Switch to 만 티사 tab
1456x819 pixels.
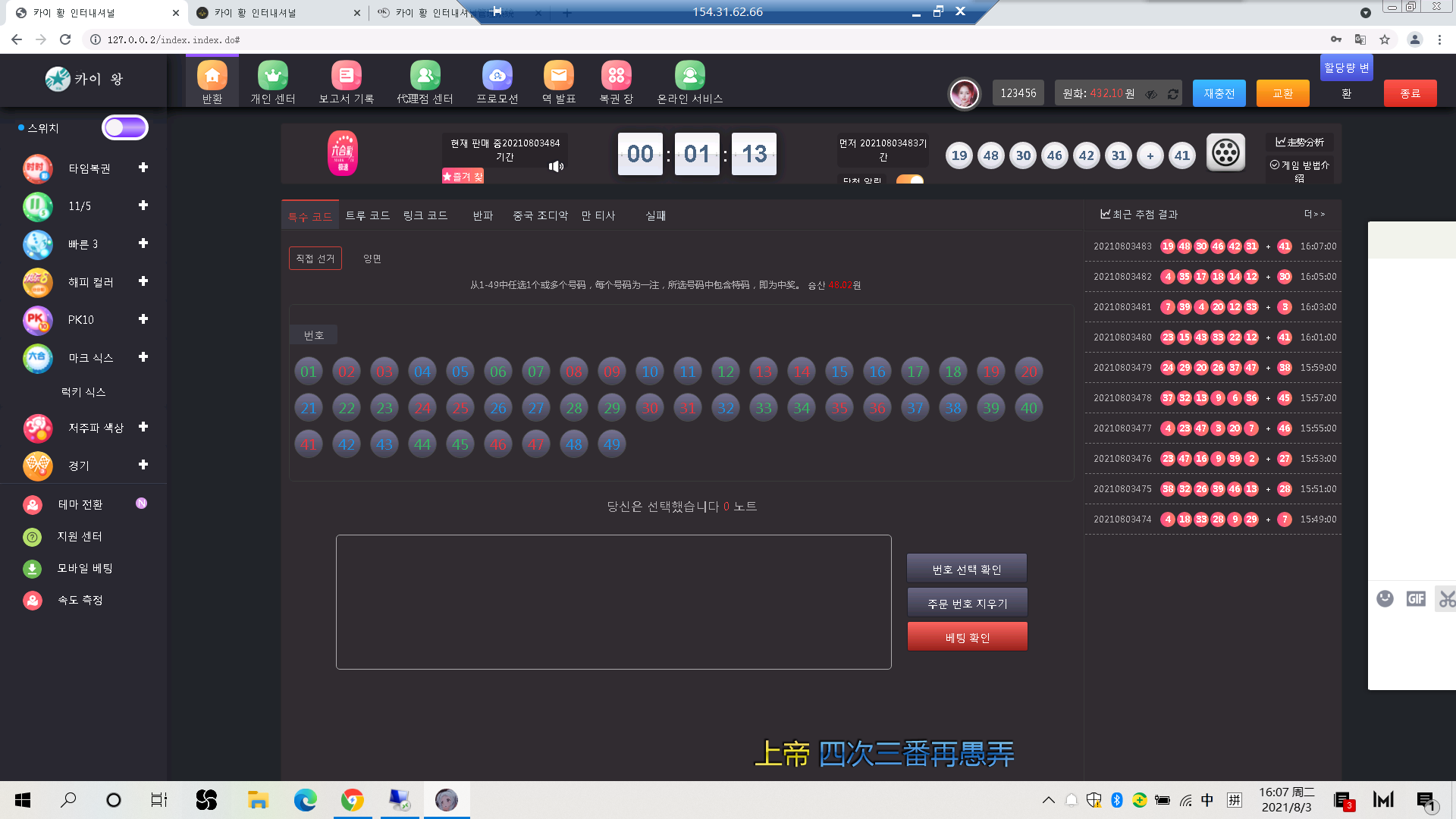click(x=598, y=216)
